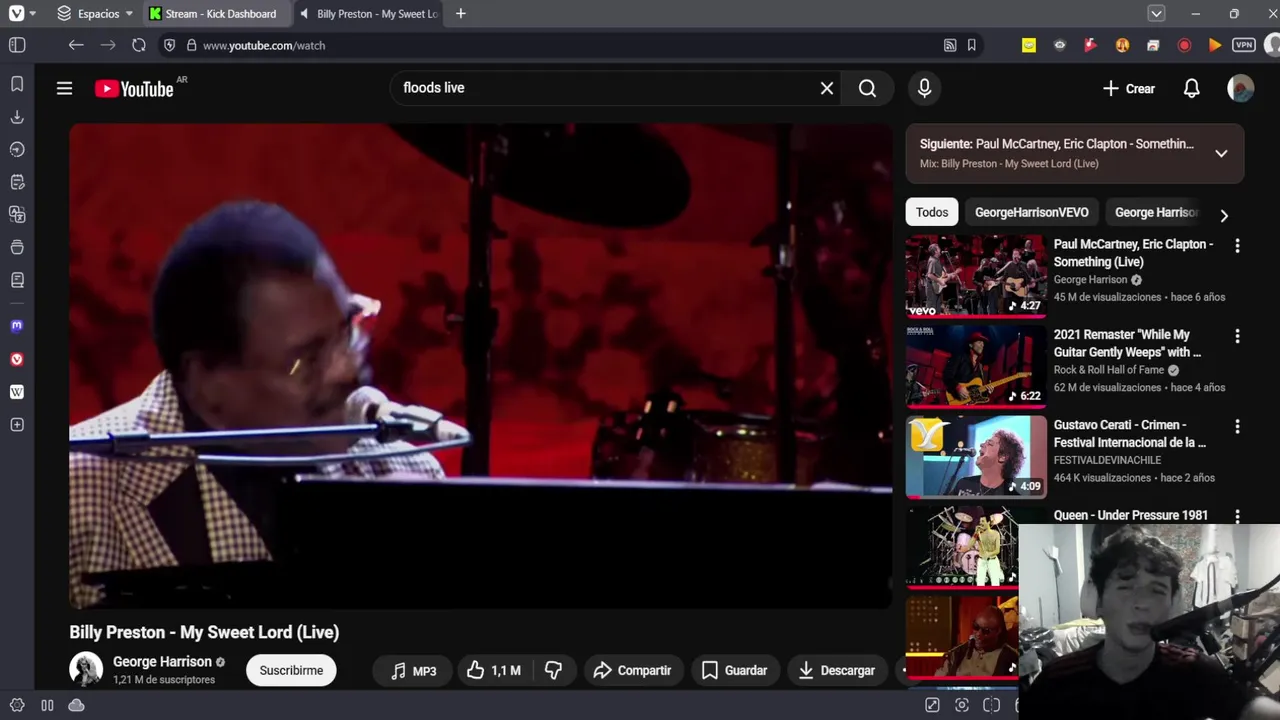1280x720 pixels.
Task: Open the tab list dropdown button
Action: pyautogui.click(x=1156, y=13)
